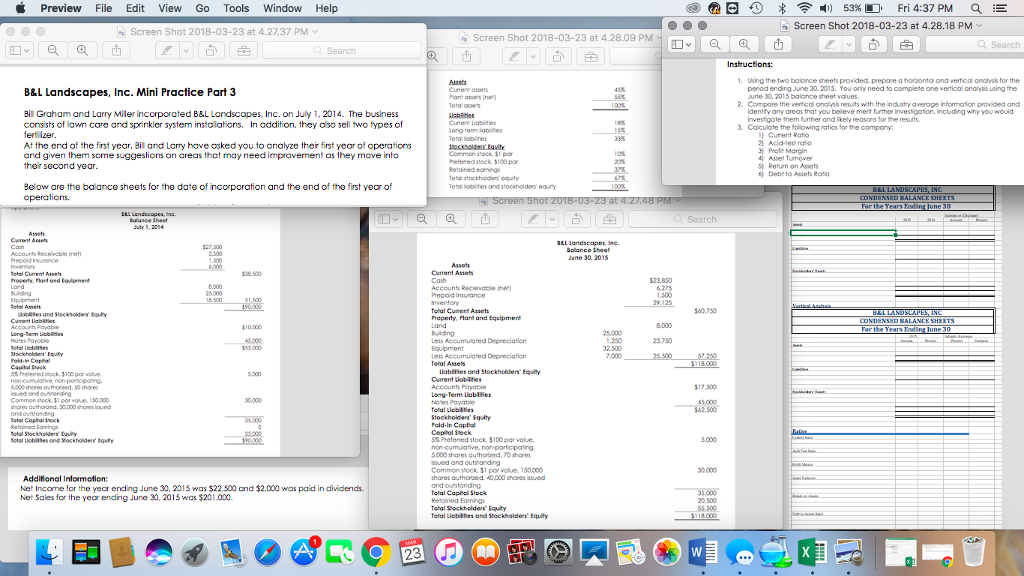The width and height of the screenshot is (1024, 576).
Task: Zoom in within the 4.27.48 PM window
Action: (451, 219)
